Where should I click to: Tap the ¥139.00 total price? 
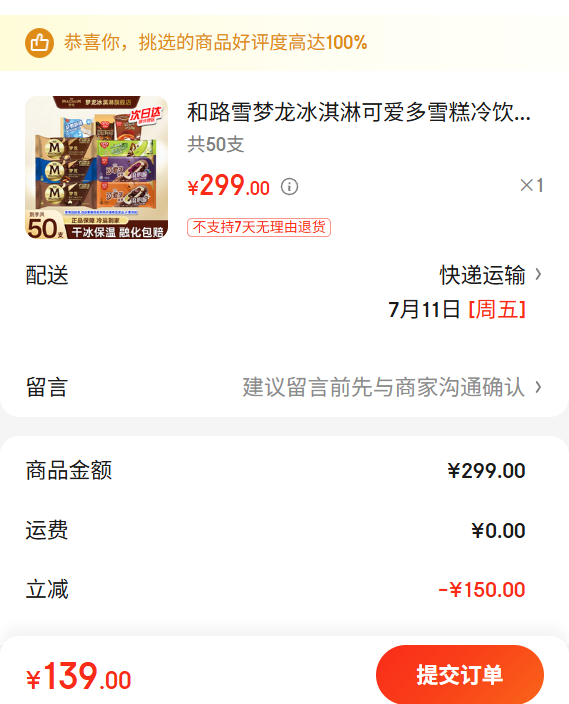tap(79, 676)
